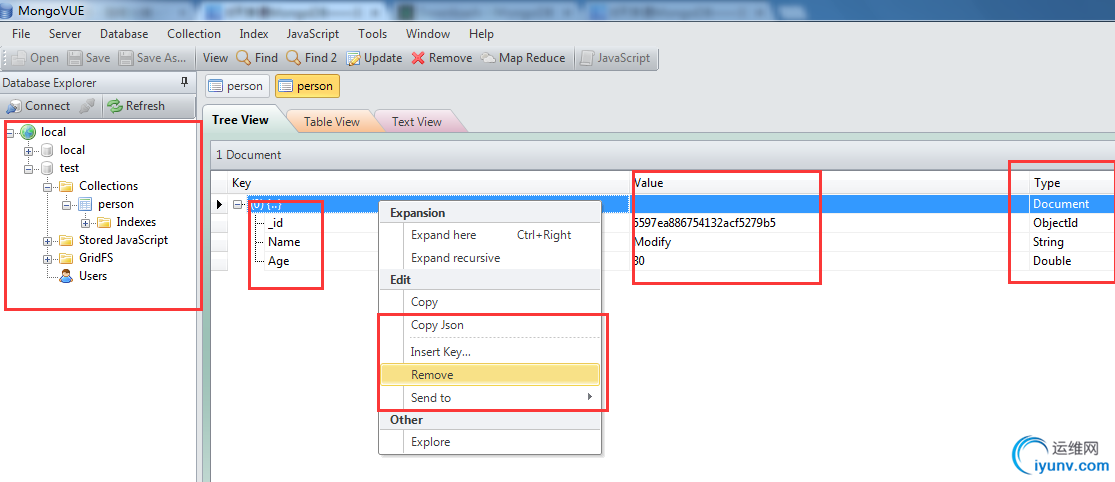
Task: Click the Connect button in Database Explorer
Action: pyautogui.click(x=39, y=106)
